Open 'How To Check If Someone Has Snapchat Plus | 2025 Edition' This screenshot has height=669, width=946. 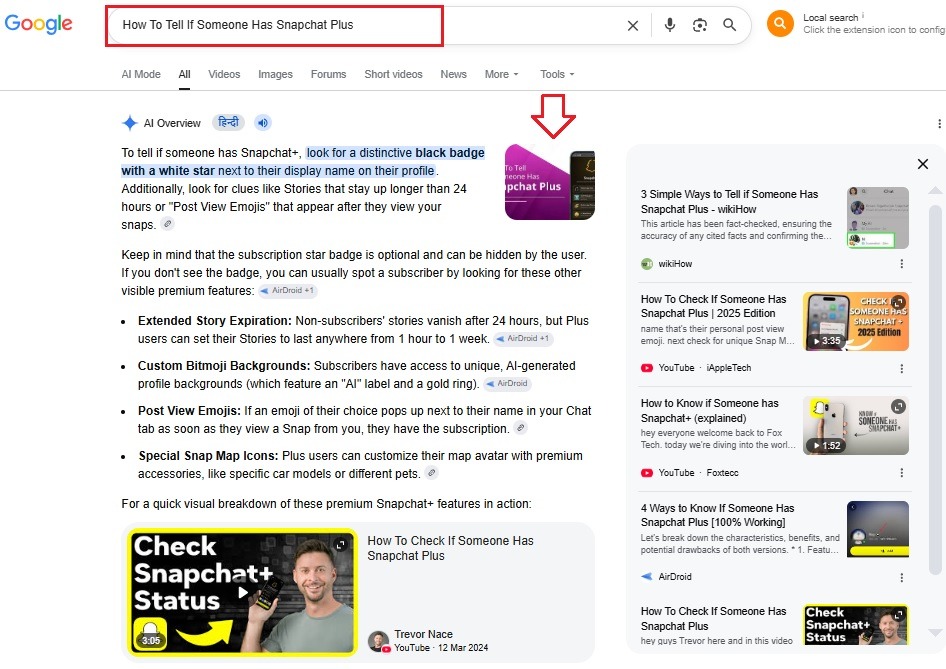tap(713, 306)
